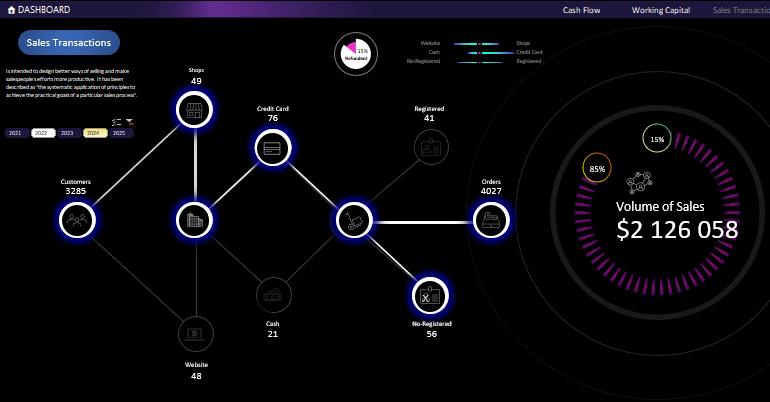Click the Shops storefront node icon
This screenshot has height=402, width=770.
(x=195, y=109)
